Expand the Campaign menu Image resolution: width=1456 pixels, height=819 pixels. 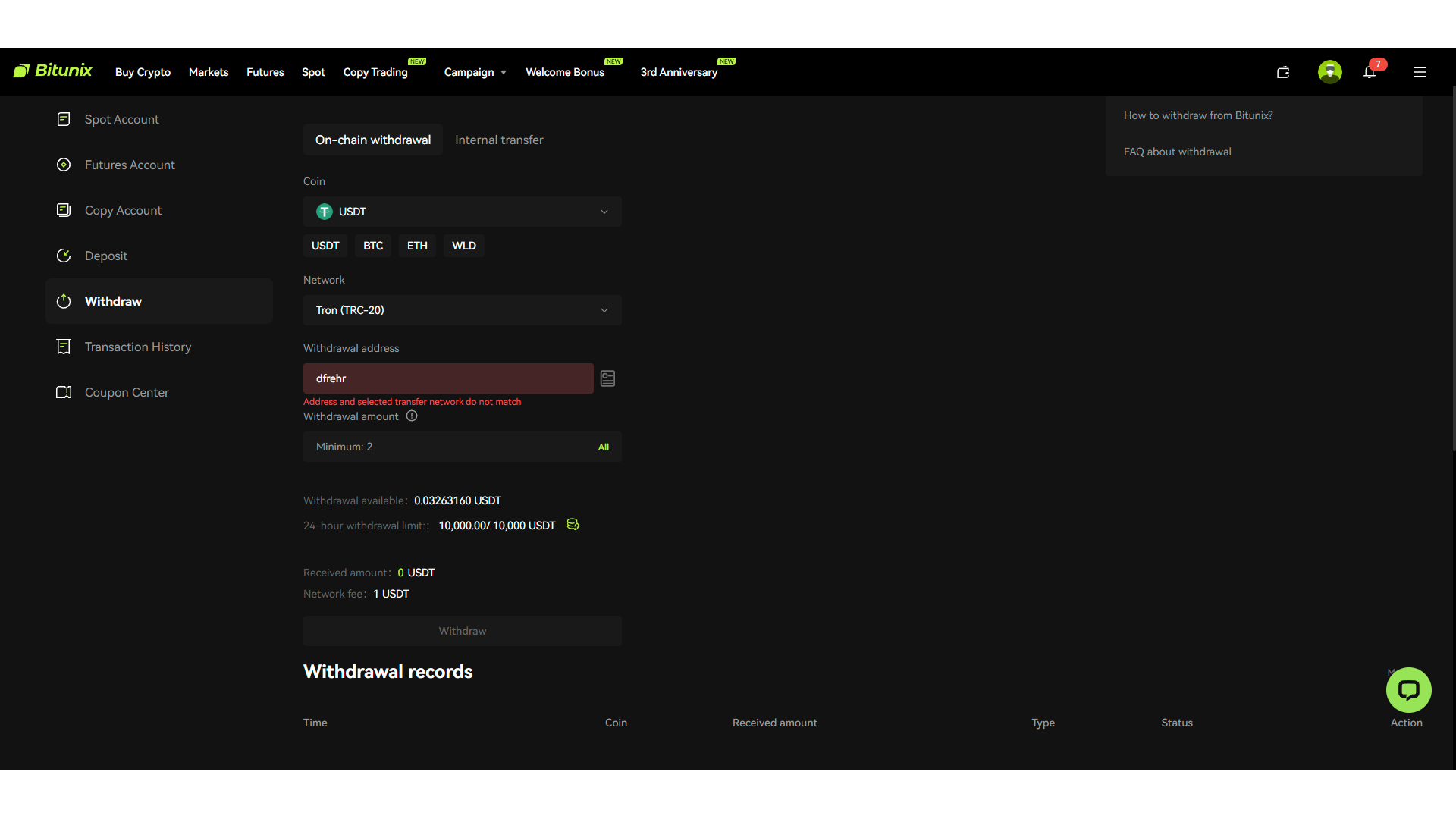tap(475, 72)
